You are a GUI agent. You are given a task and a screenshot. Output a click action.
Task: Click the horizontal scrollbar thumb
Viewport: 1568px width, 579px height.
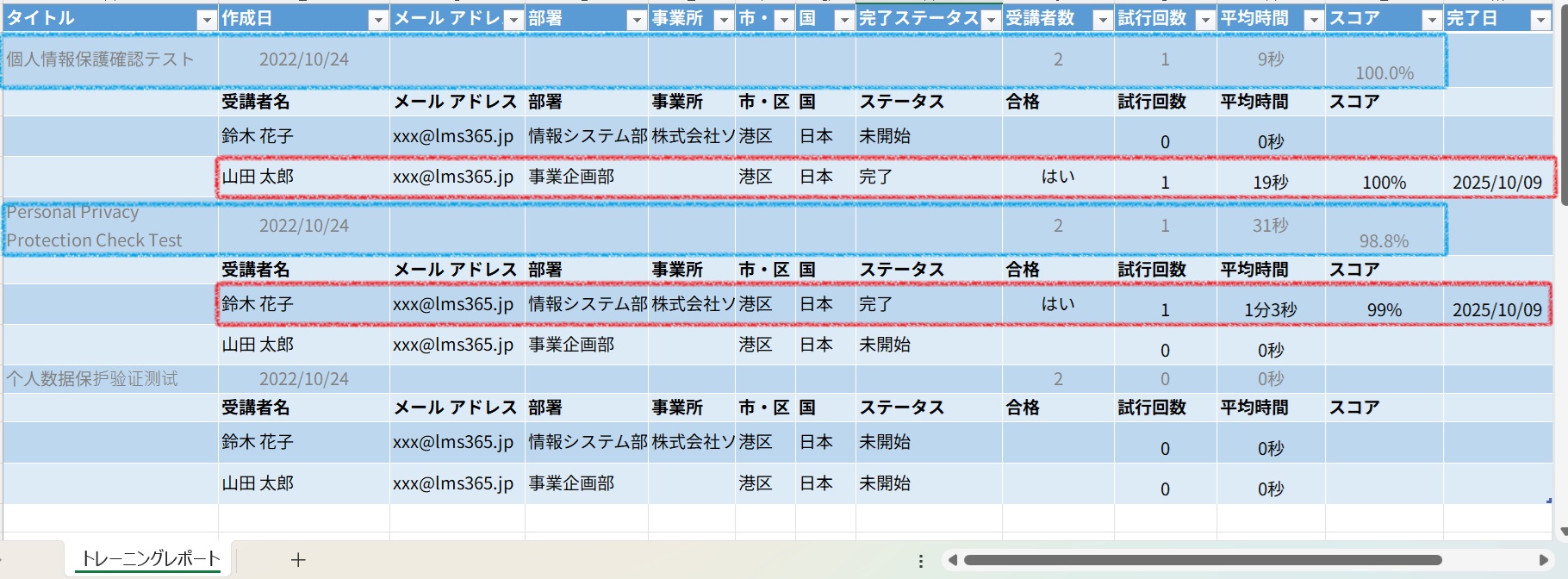(x=1203, y=560)
